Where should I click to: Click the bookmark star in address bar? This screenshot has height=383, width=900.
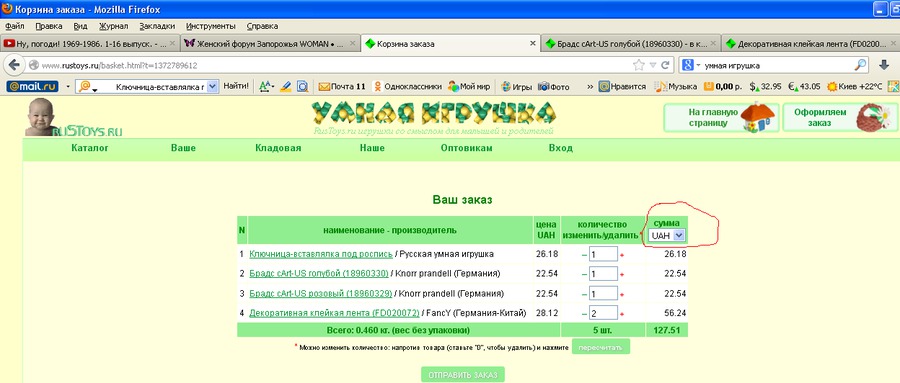638,65
